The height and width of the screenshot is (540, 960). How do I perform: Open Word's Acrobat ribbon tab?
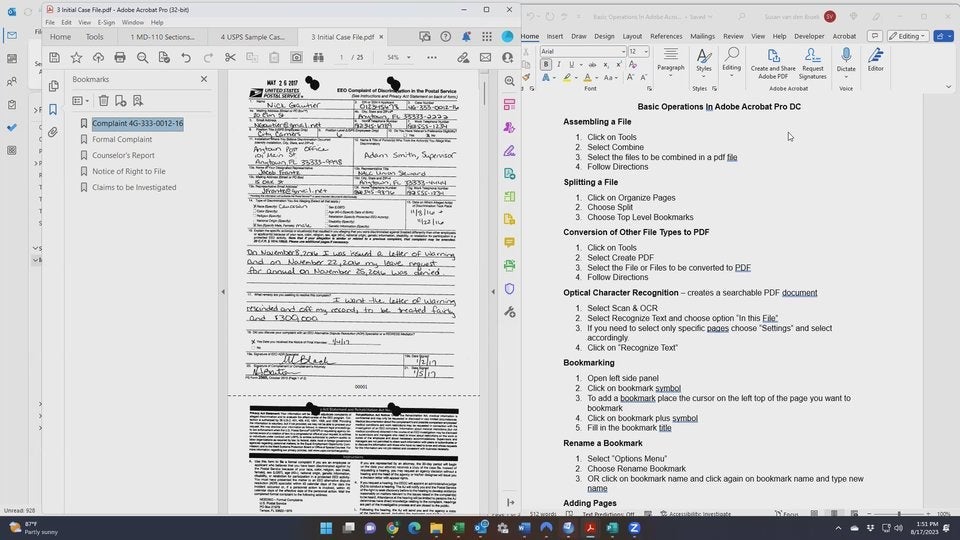(844, 36)
